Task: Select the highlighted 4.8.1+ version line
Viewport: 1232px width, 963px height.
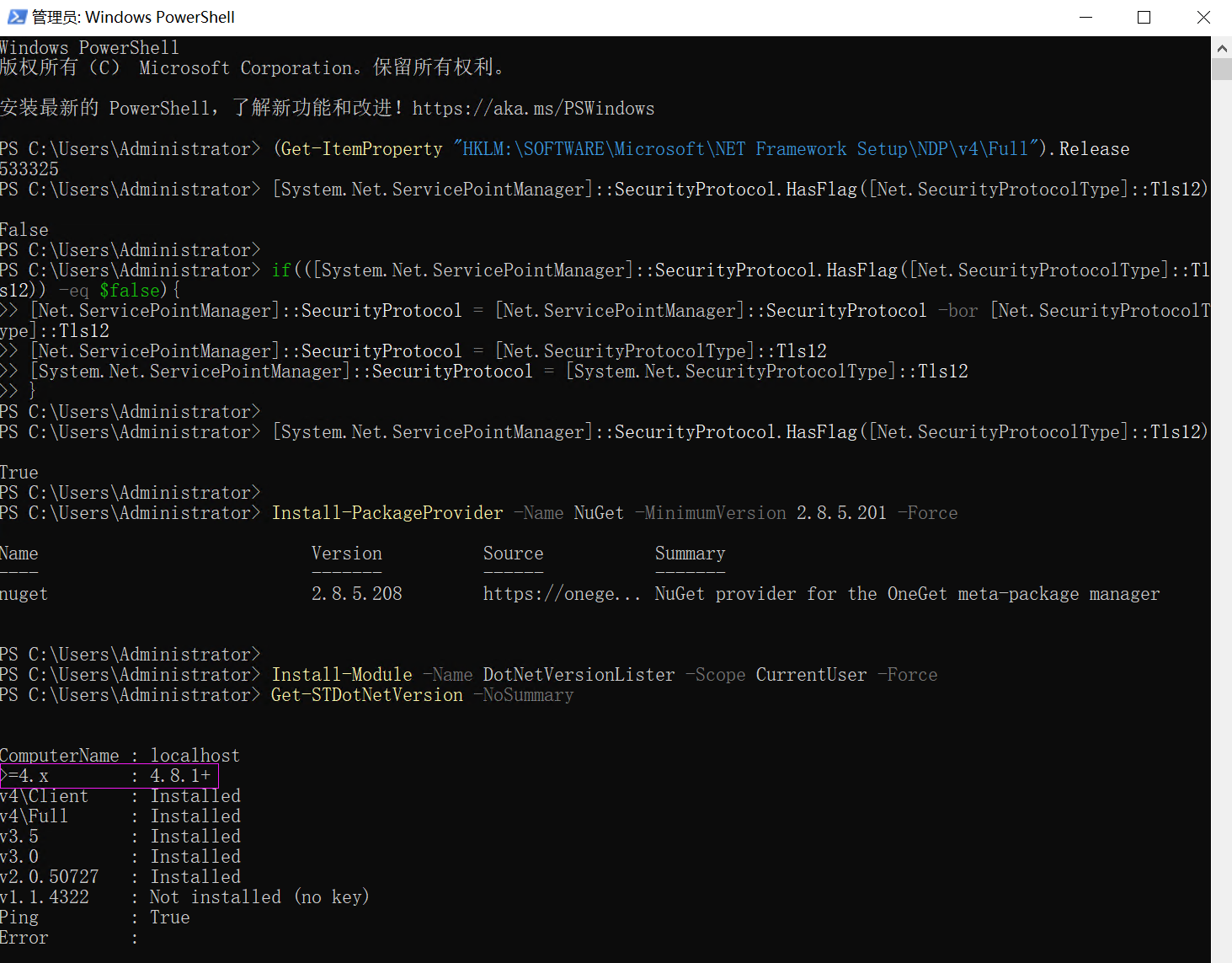Action: (109, 775)
